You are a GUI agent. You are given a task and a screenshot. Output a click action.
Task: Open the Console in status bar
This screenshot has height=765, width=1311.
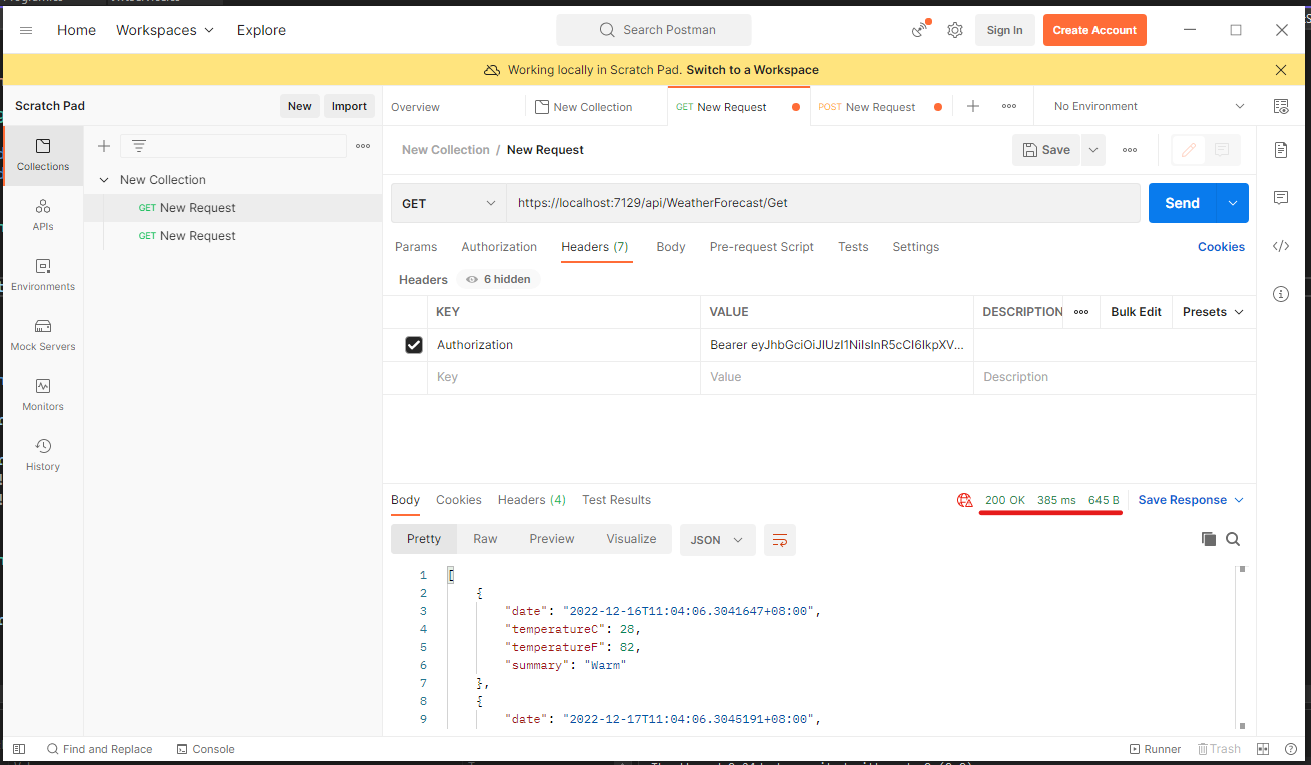(205, 749)
